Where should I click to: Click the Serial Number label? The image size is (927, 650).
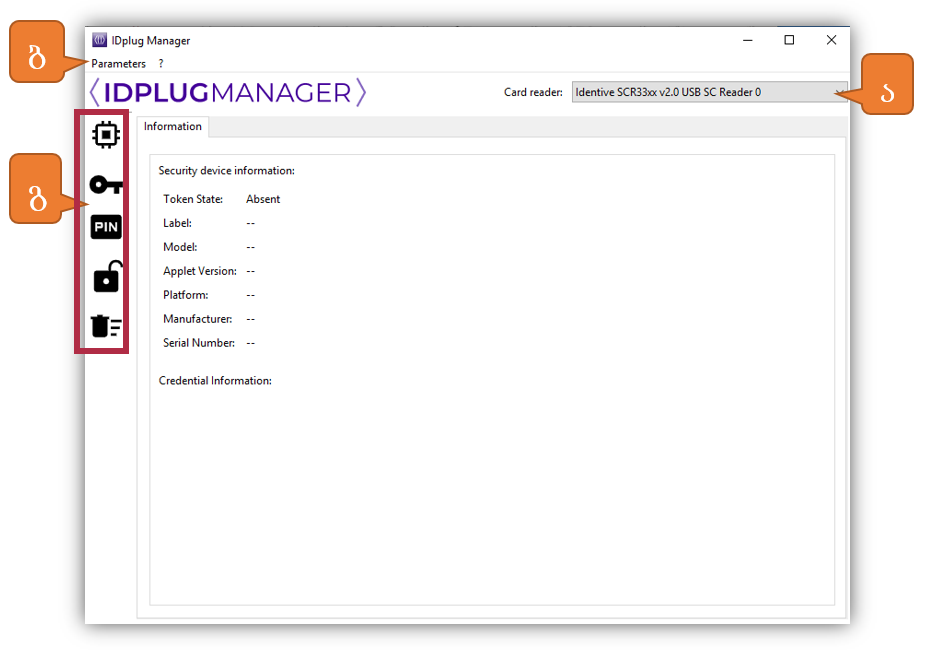[199, 343]
